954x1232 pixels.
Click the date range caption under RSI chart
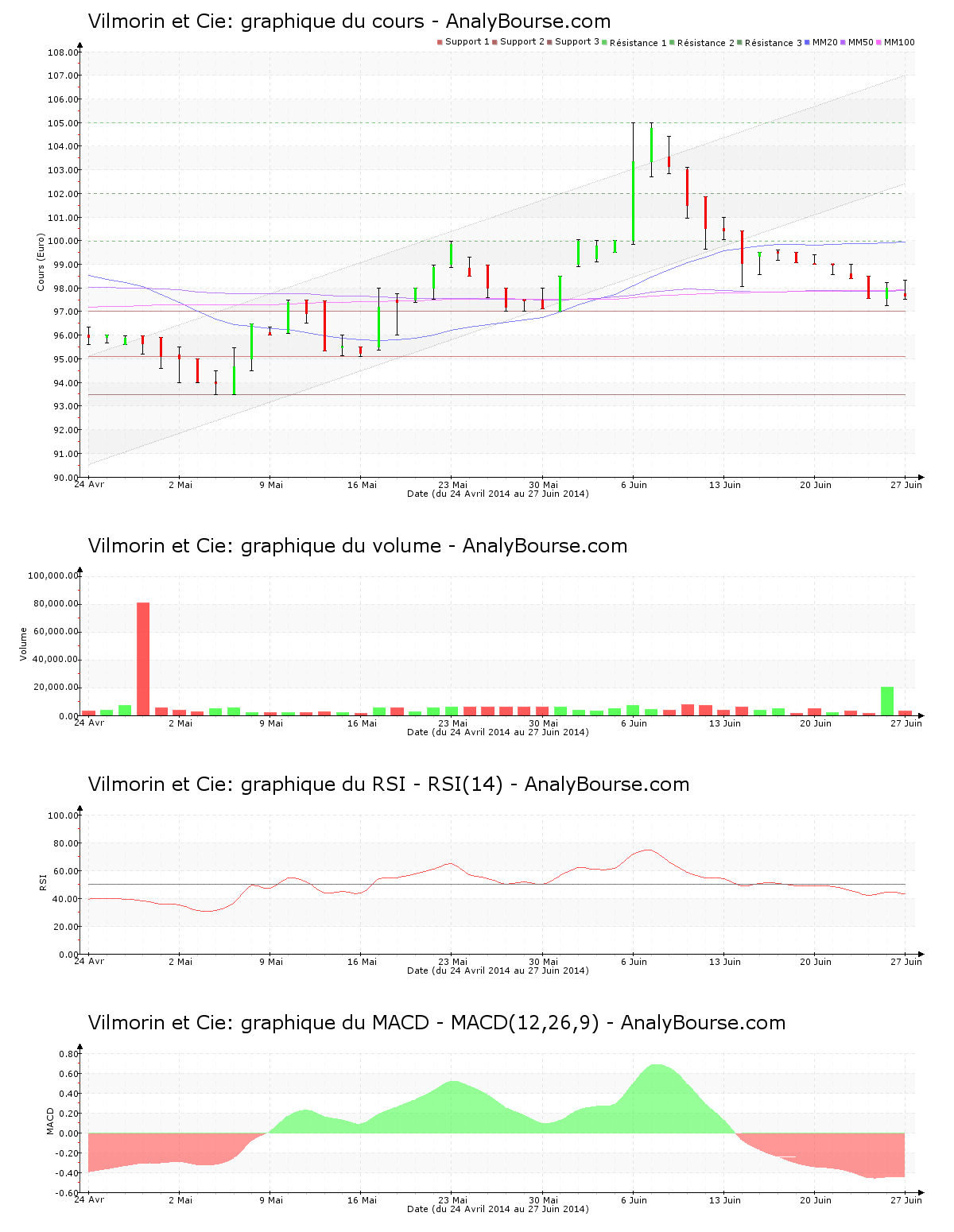498,970
